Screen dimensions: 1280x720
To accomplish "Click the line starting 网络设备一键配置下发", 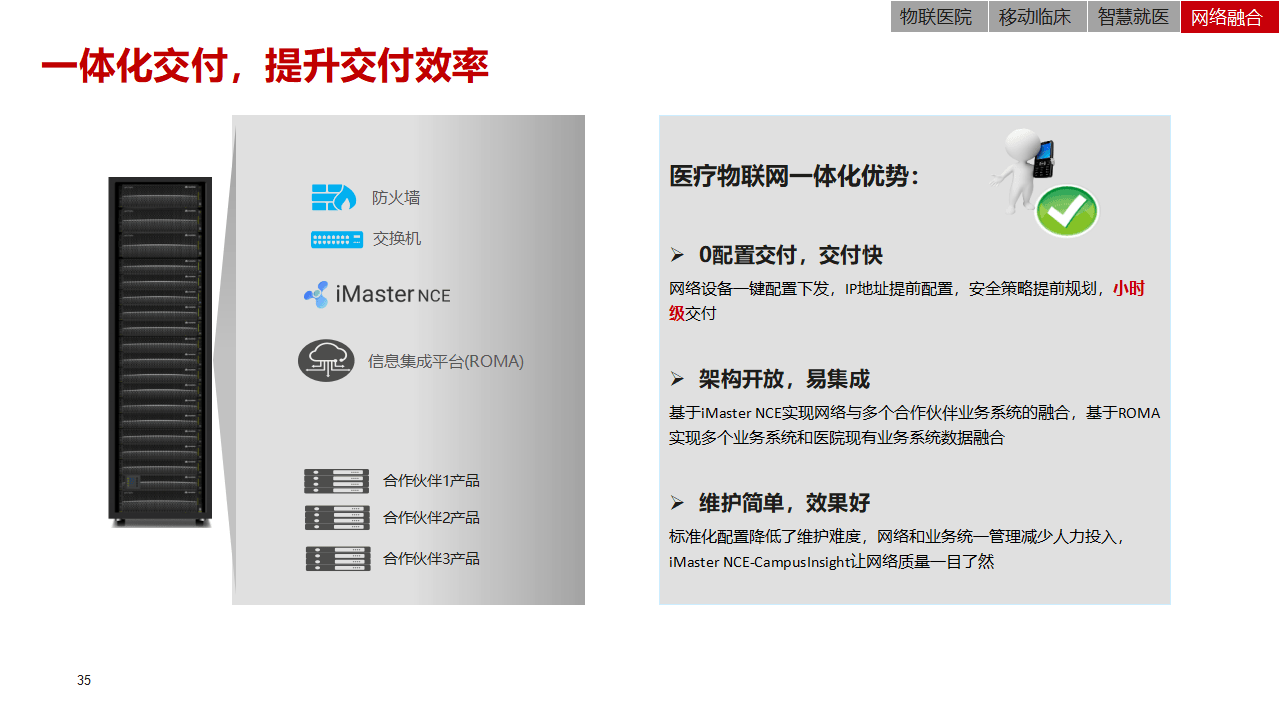I will [907, 288].
